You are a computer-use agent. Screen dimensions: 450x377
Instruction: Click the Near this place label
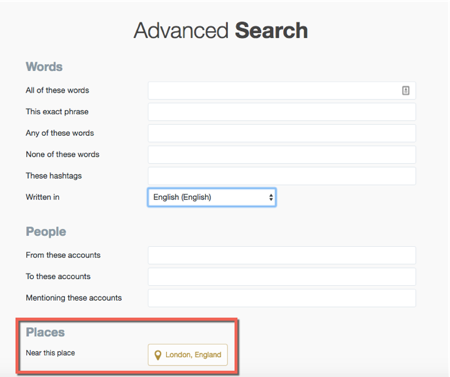[x=50, y=353]
